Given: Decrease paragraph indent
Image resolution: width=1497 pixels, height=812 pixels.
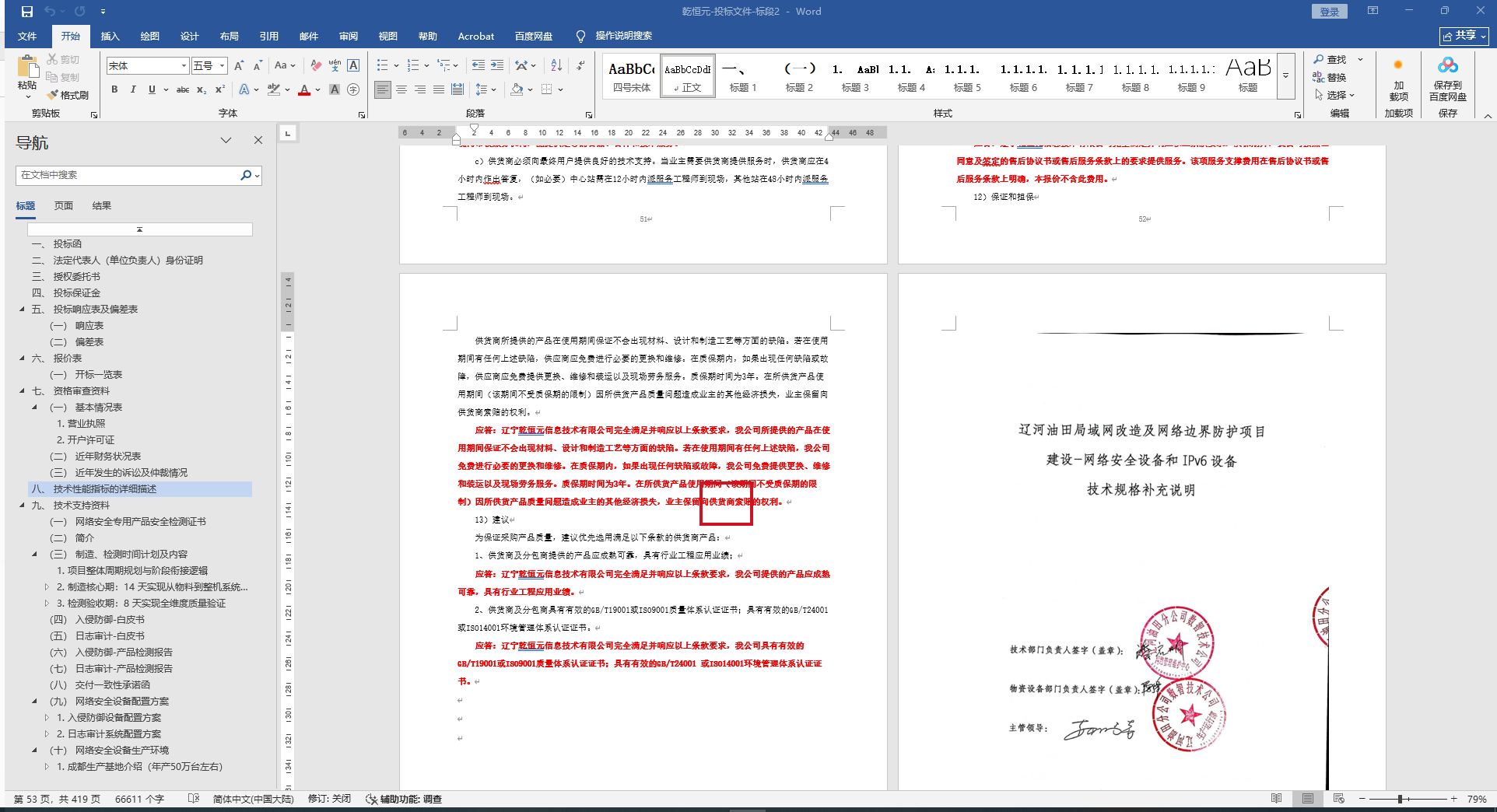Looking at the screenshot, I should (x=478, y=66).
